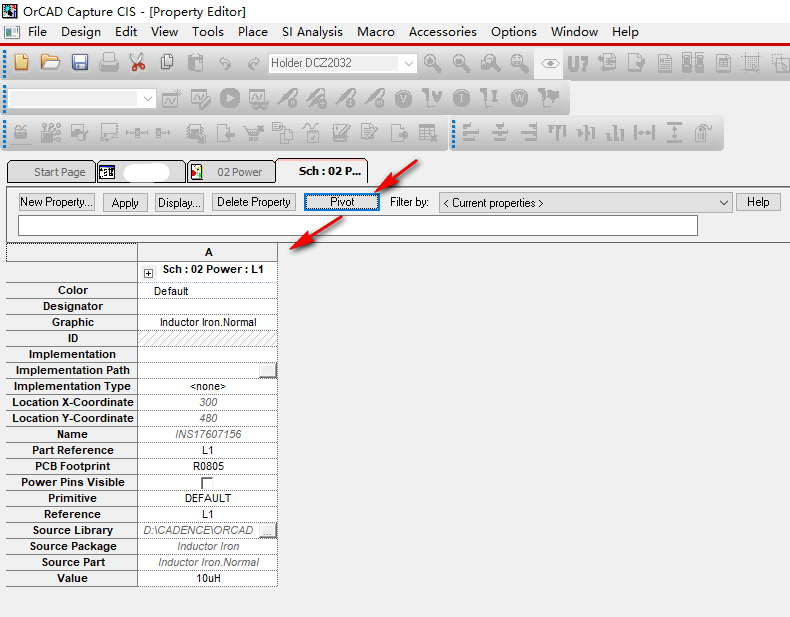The image size is (790, 617).
Task: Open the File menu
Action: click(37, 32)
